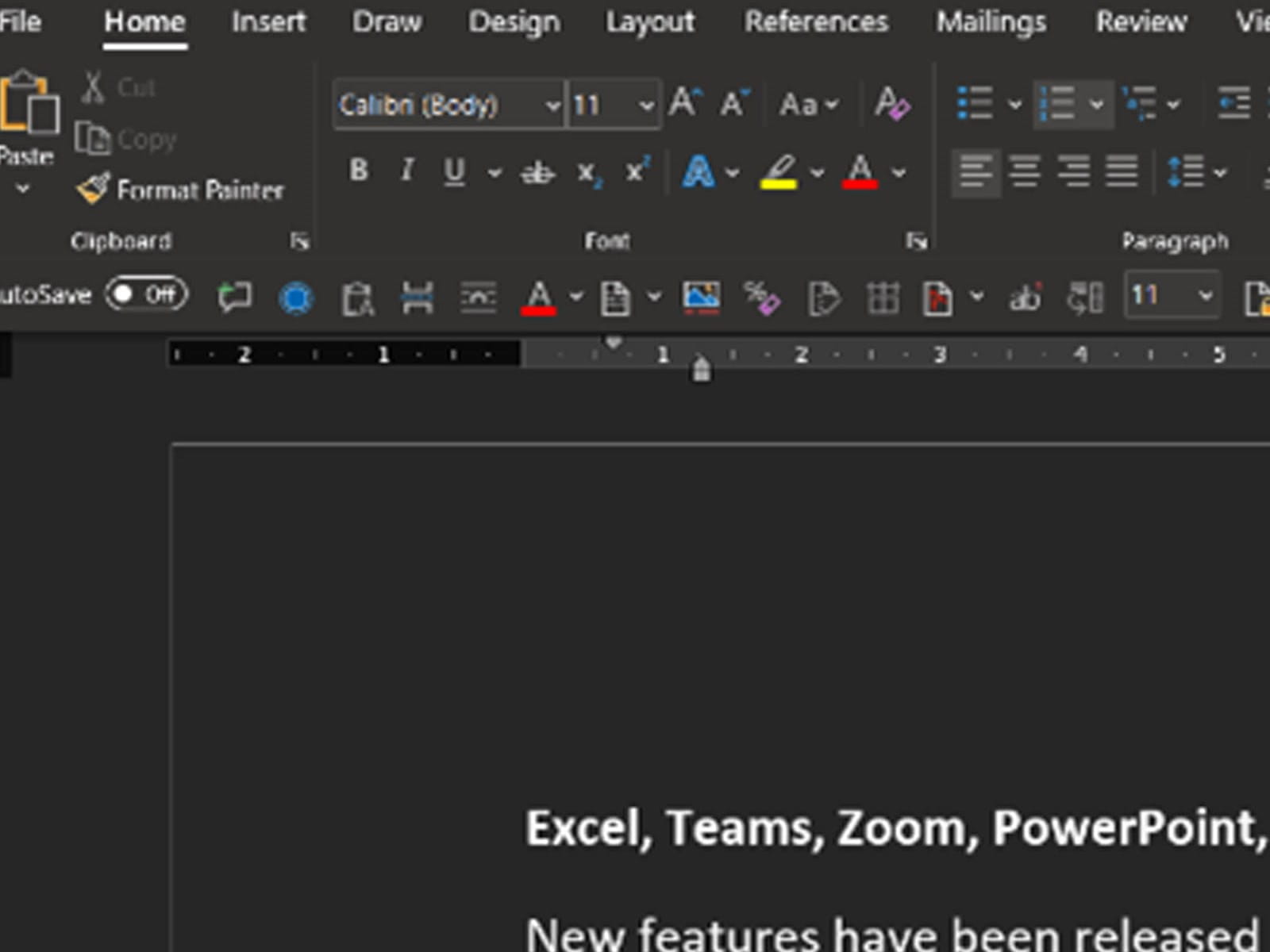Click the Format Painter brush icon

coord(94,189)
